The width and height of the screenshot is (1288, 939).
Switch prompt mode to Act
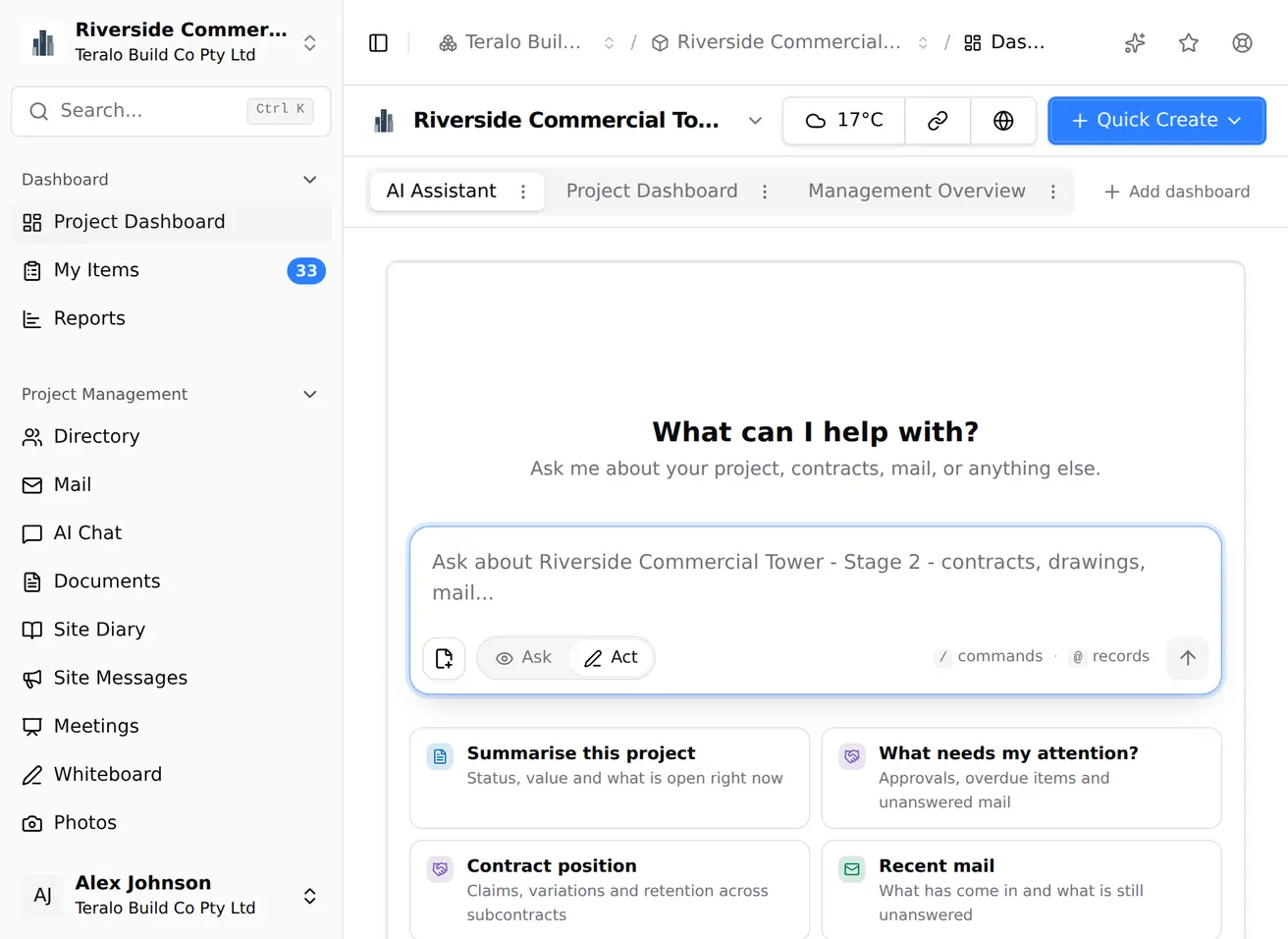point(611,658)
